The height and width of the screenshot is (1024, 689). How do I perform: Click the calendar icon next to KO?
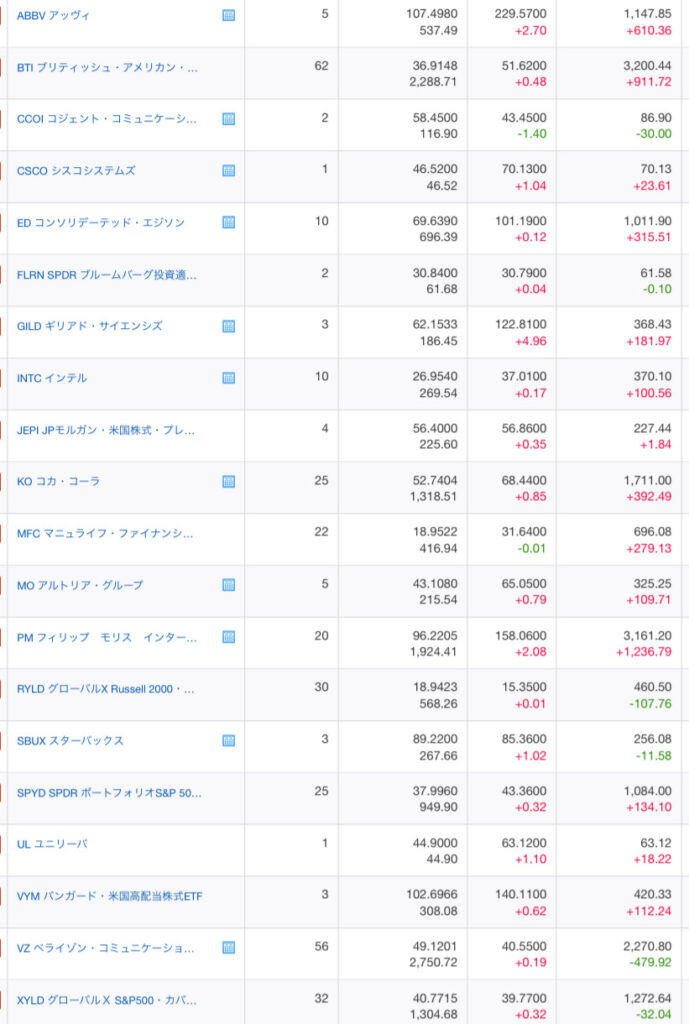229,481
